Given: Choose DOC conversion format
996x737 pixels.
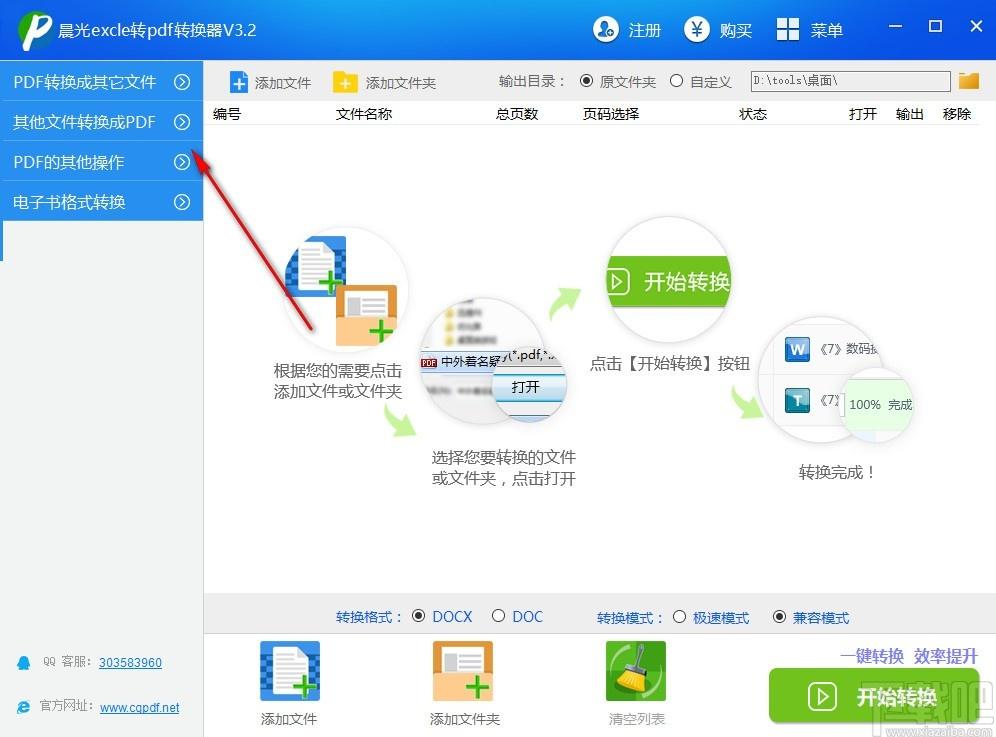Looking at the screenshot, I should tap(498, 616).
